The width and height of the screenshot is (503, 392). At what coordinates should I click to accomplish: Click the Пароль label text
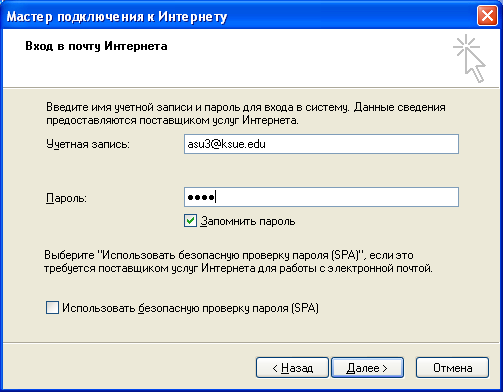point(66,198)
